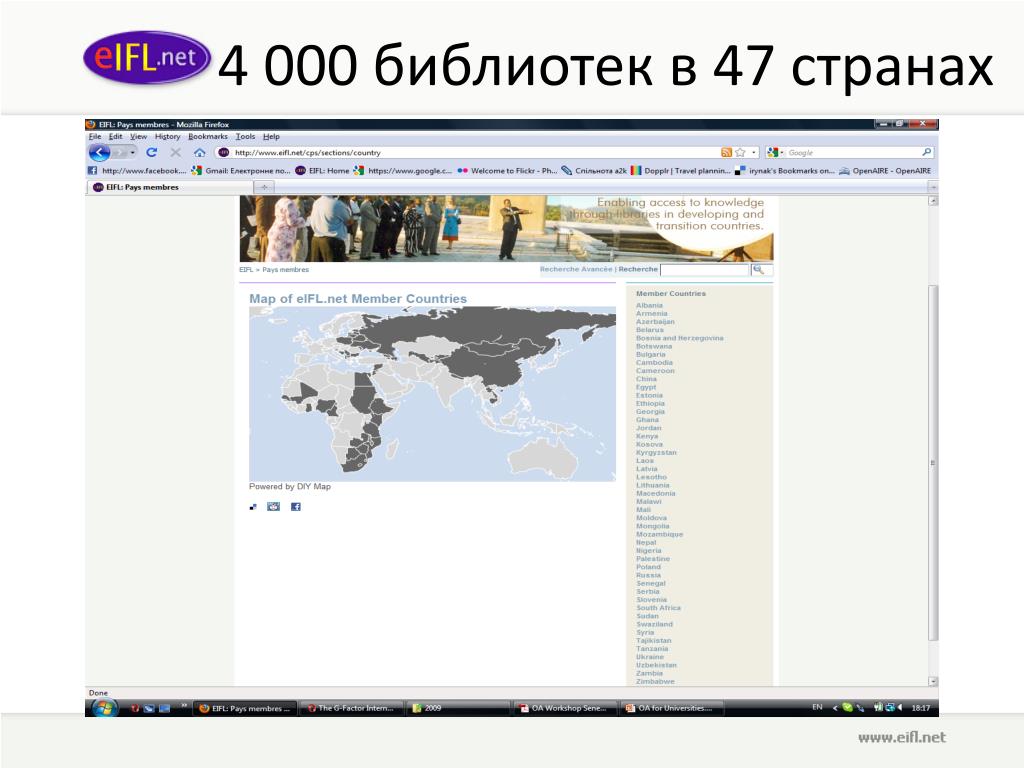Share the map via the Delicious icon
This screenshot has height=768, width=1024.
pyautogui.click(x=253, y=507)
